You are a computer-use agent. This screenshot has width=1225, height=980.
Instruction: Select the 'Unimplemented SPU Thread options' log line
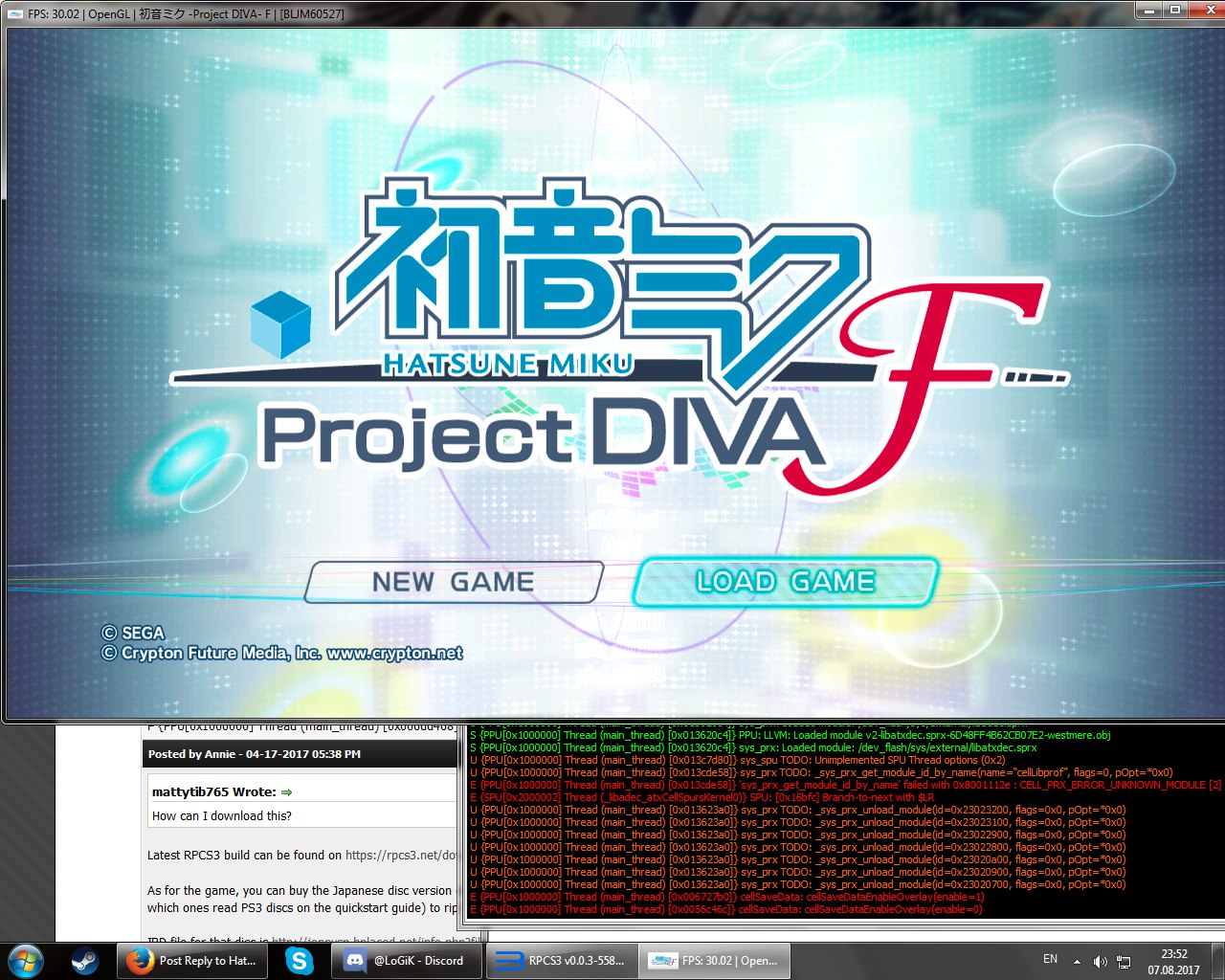pos(738,760)
